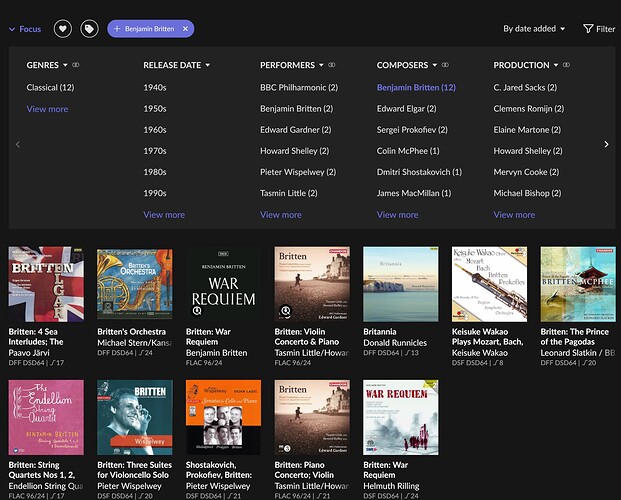This screenshot has height=500, width=621.
Task: Select composer Dmitri Shostakovich (1)
Action: coord(419,172)
